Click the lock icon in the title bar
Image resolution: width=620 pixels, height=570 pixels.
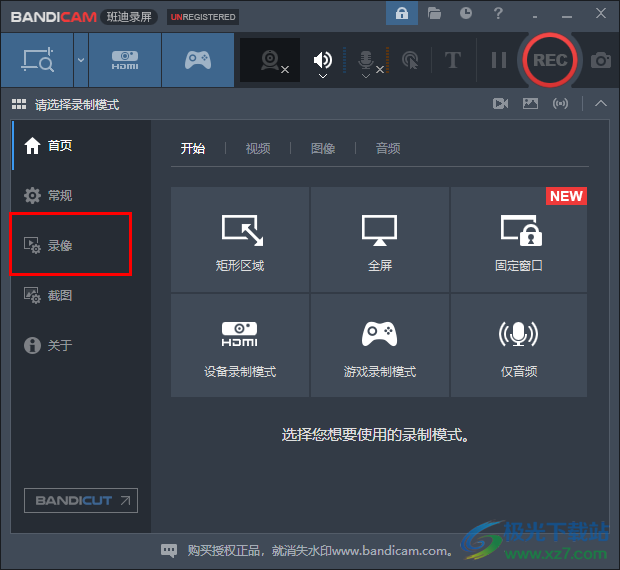[x=402, y=13]
